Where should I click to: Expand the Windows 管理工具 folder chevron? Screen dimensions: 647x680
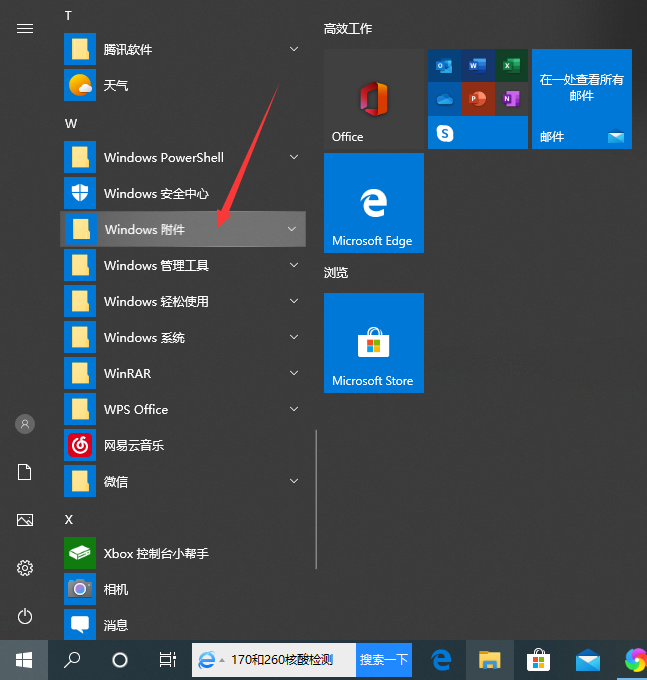(x=294, y=265)
